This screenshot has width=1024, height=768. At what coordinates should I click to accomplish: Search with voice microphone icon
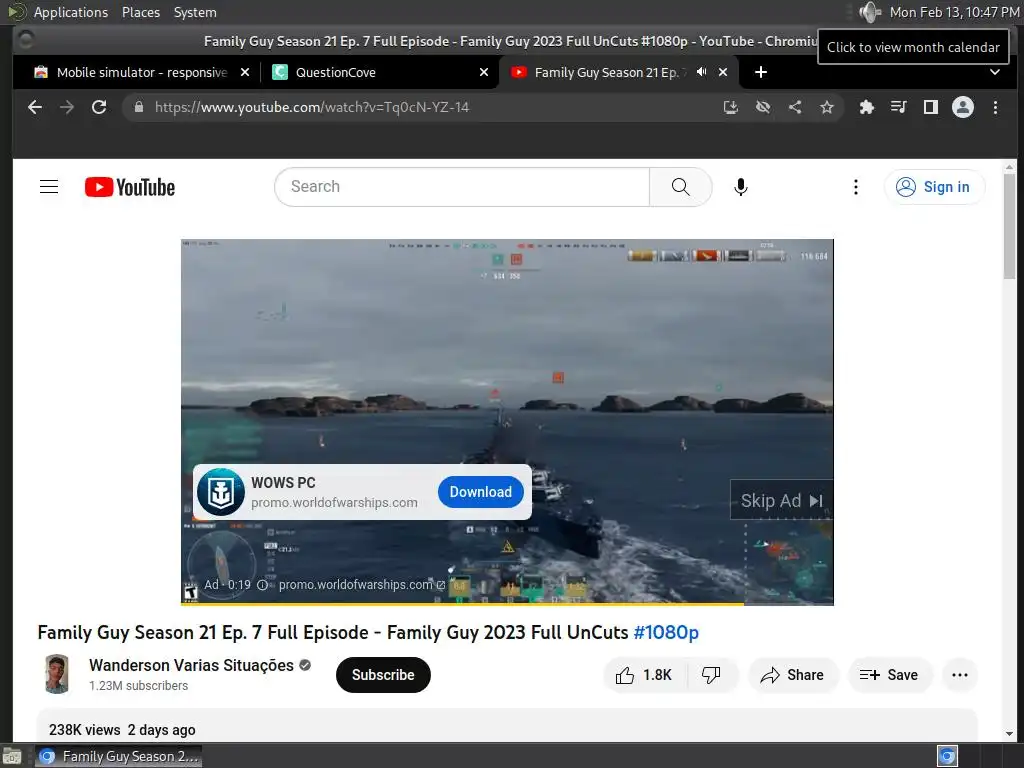coord(741,187)
